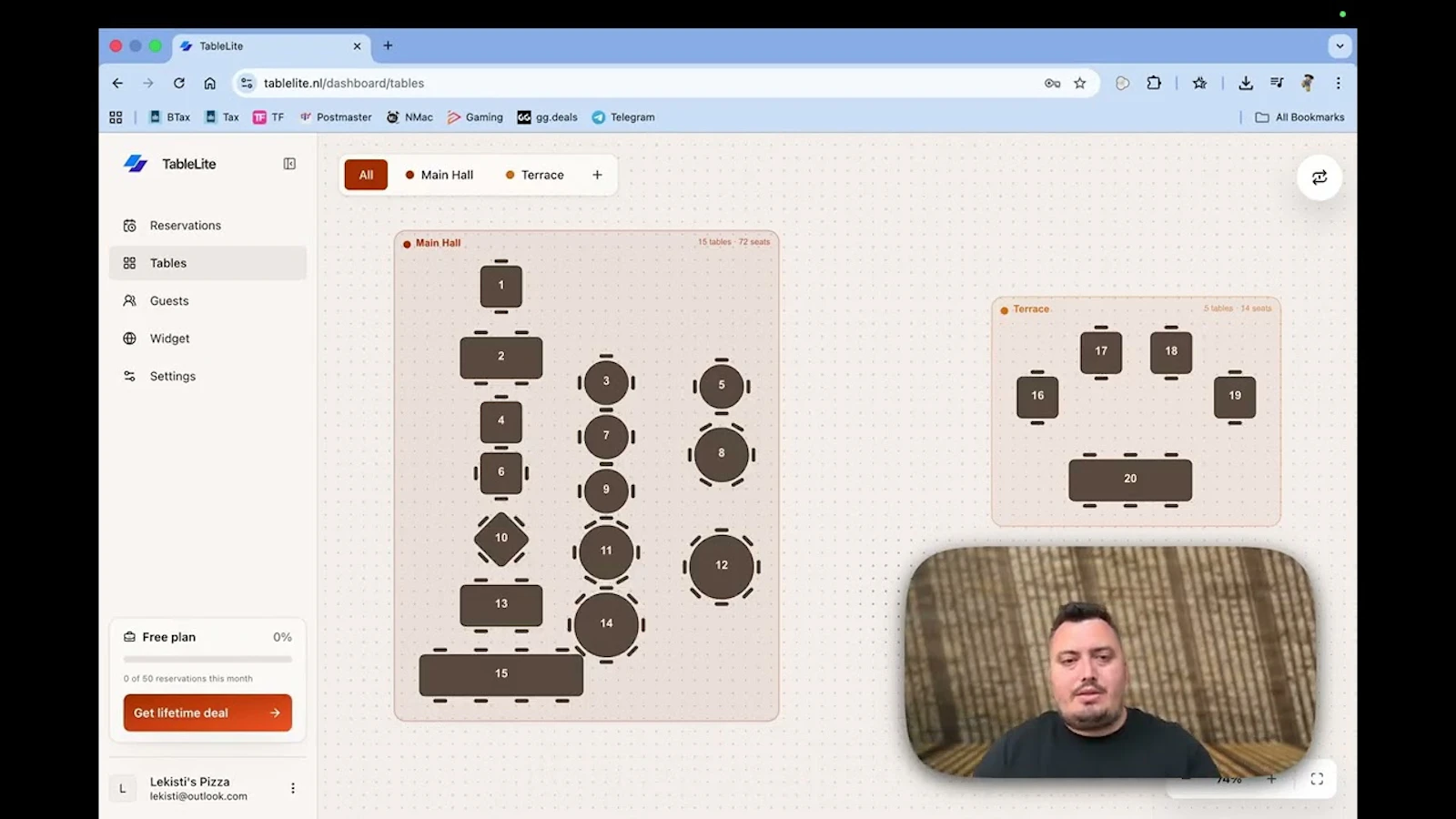
Task: Open the BTax bookmark
Action: click(x=170, y=117)
